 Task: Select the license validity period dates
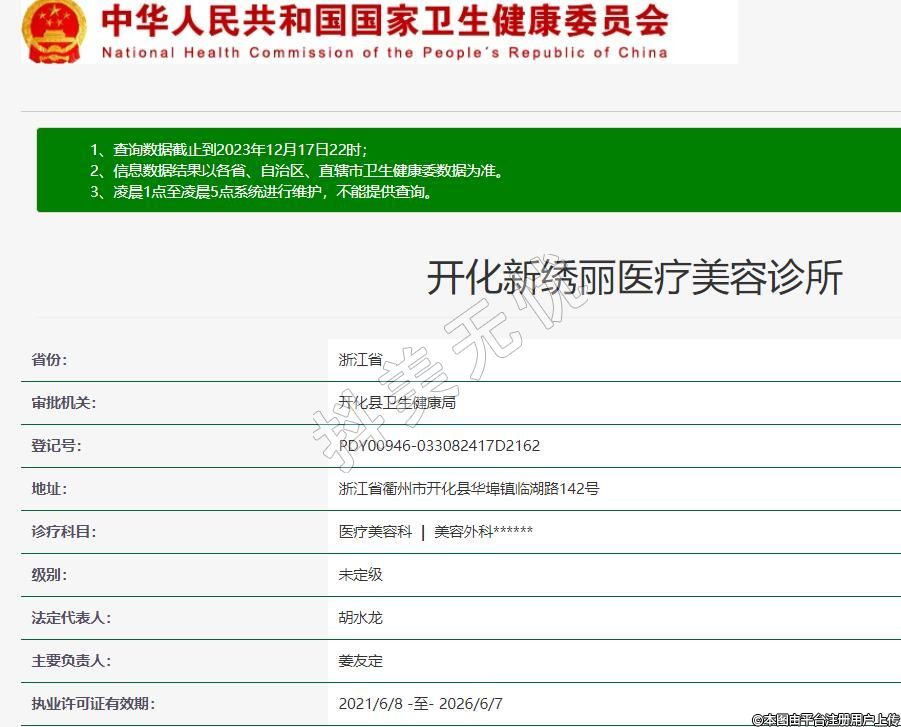click(x=420, y=704)
